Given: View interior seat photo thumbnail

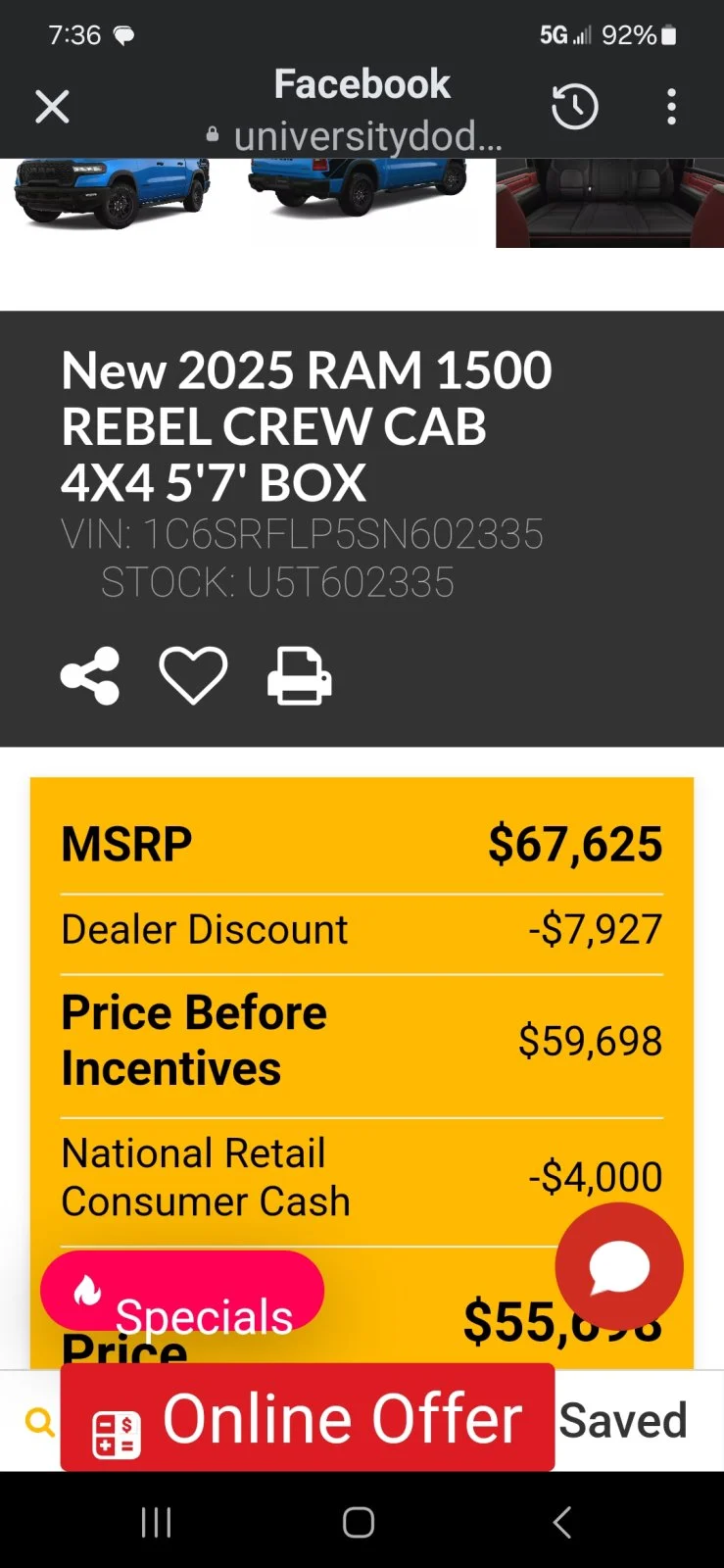Looking at the screenshot, I should pyautogui.click(x=609, y=203).
